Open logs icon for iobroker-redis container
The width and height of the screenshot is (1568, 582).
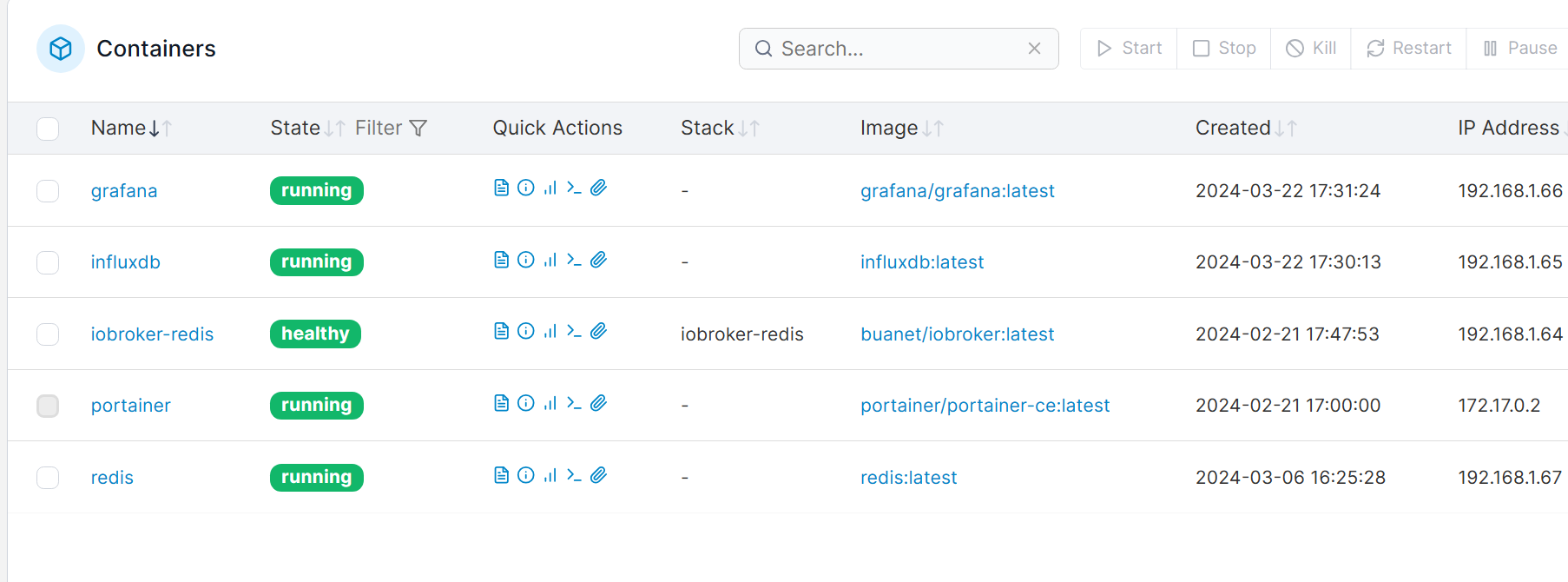point(501,331)
